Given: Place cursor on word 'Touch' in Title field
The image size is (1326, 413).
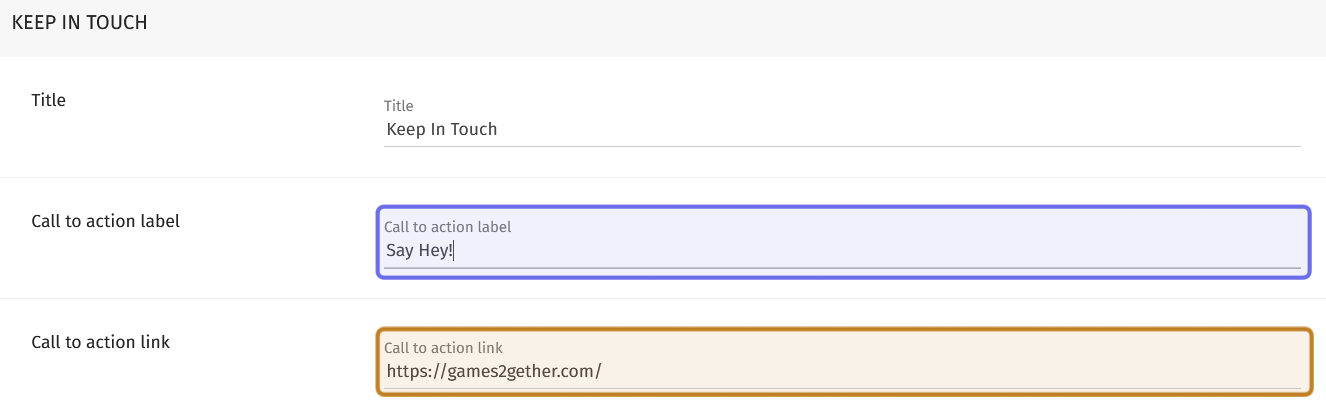Looking at the screenshot, I should click(x=475, y=129).
